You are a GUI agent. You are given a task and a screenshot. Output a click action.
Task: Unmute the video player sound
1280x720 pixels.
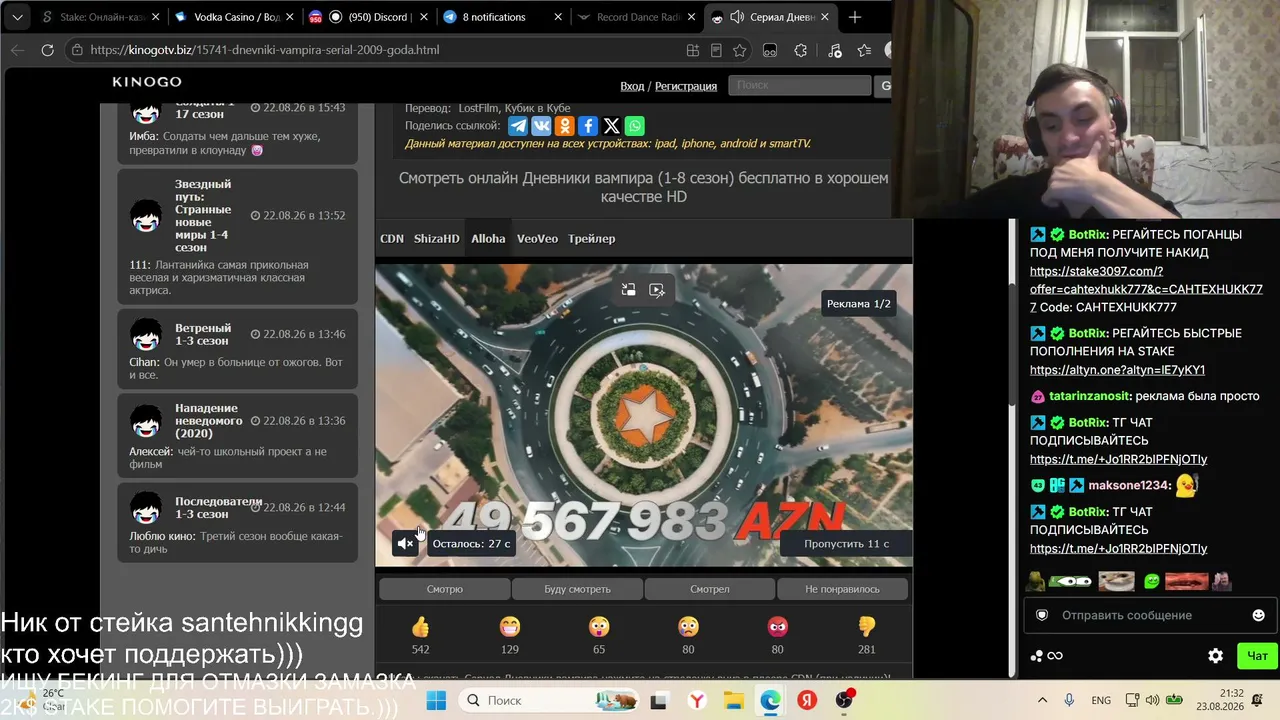coord(405,543)
